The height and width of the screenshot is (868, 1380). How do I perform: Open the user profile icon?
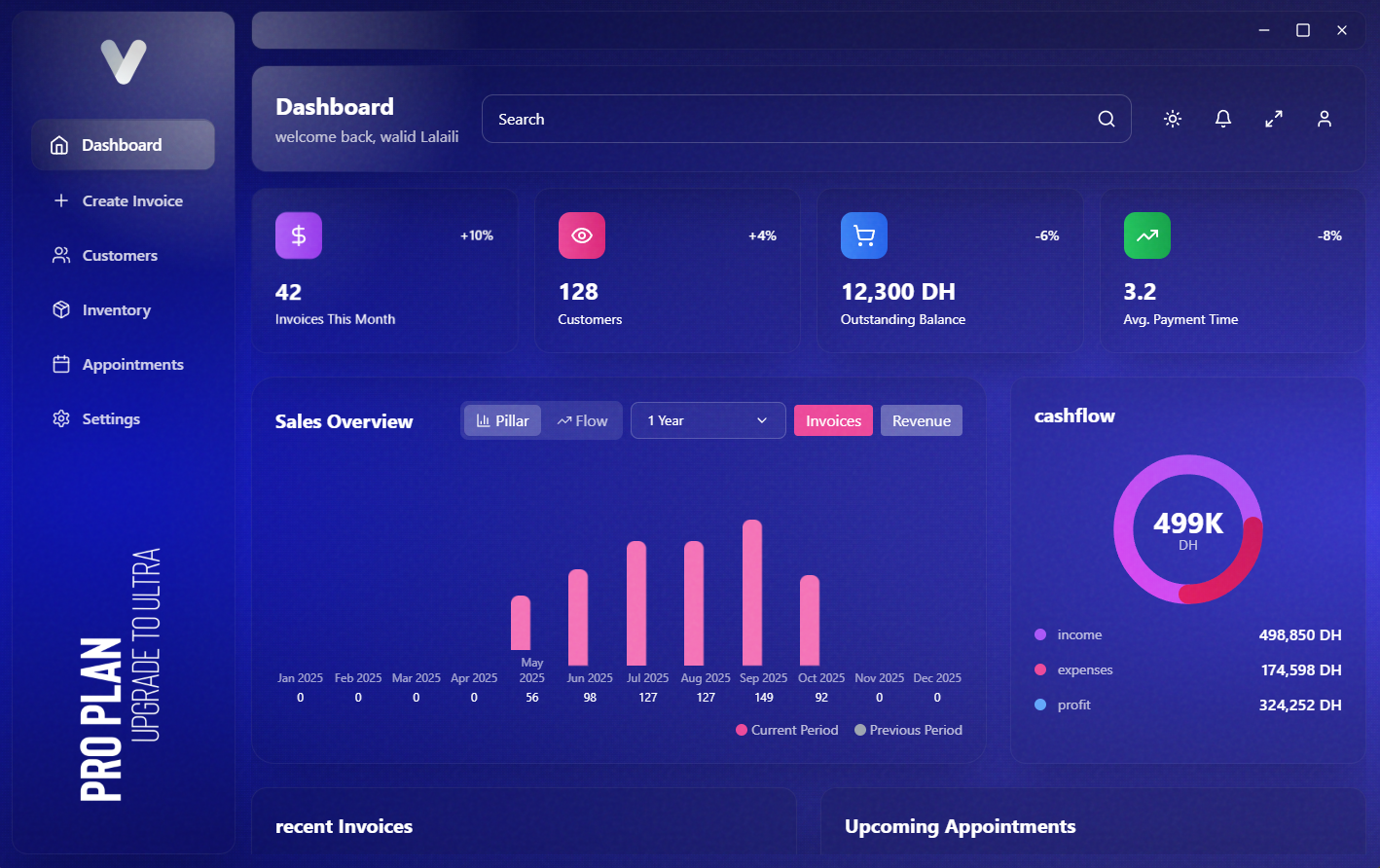point(1325,119)
